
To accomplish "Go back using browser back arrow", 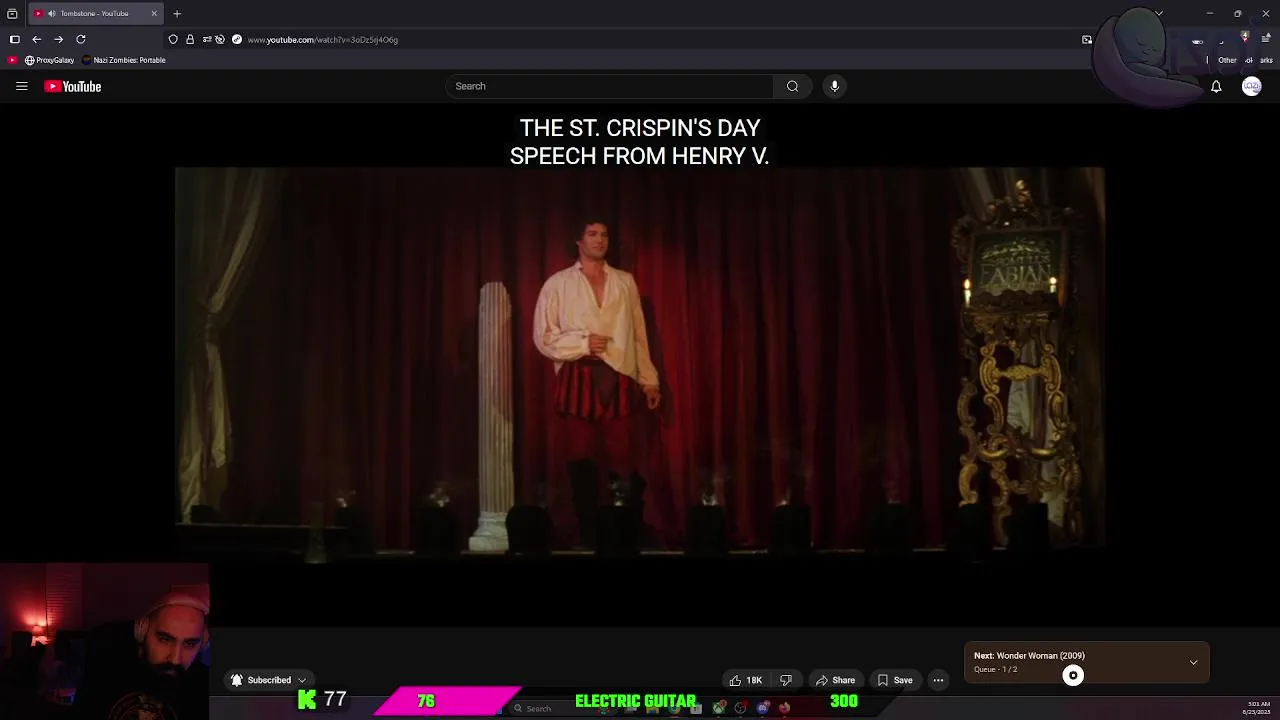I will tap(36, 39).
